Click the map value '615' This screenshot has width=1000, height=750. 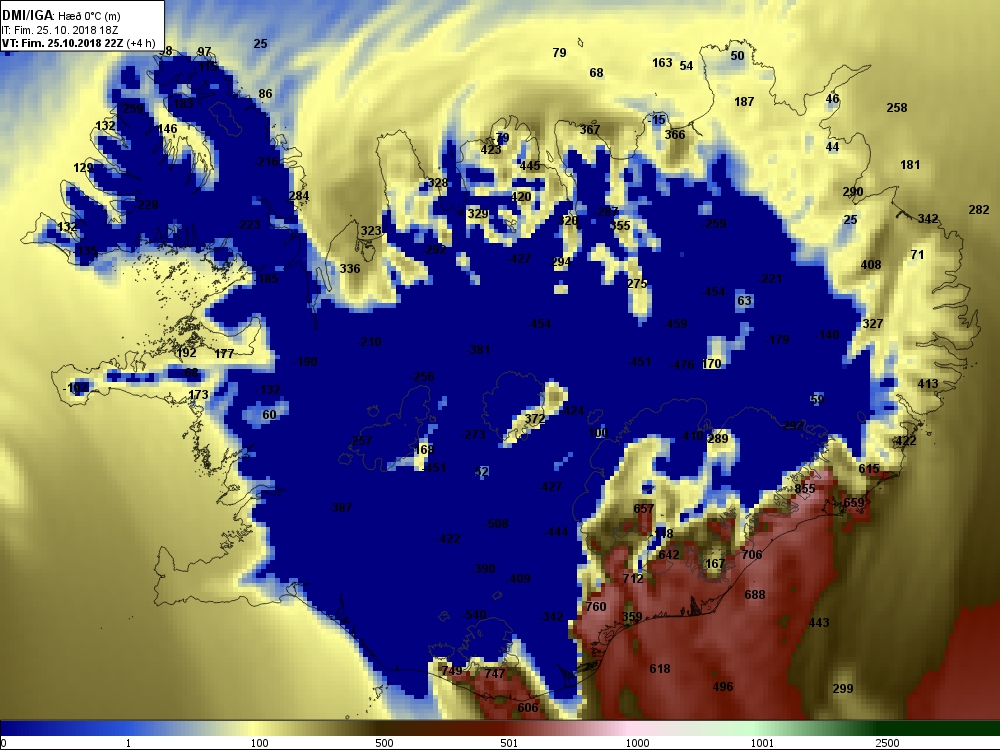(x=869, y=469)
